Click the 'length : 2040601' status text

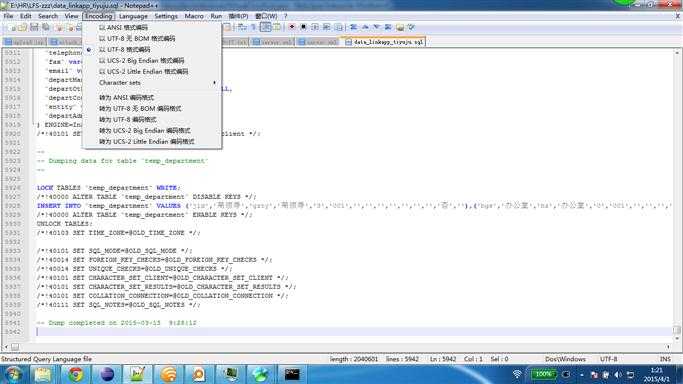point(354,359)
